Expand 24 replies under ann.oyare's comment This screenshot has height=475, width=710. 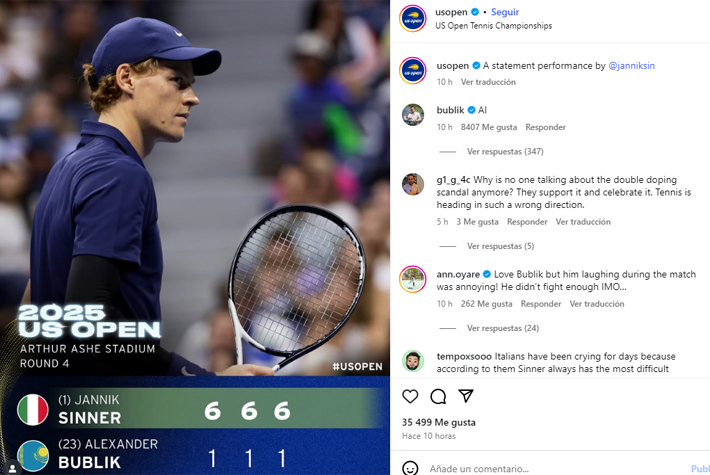503,328
